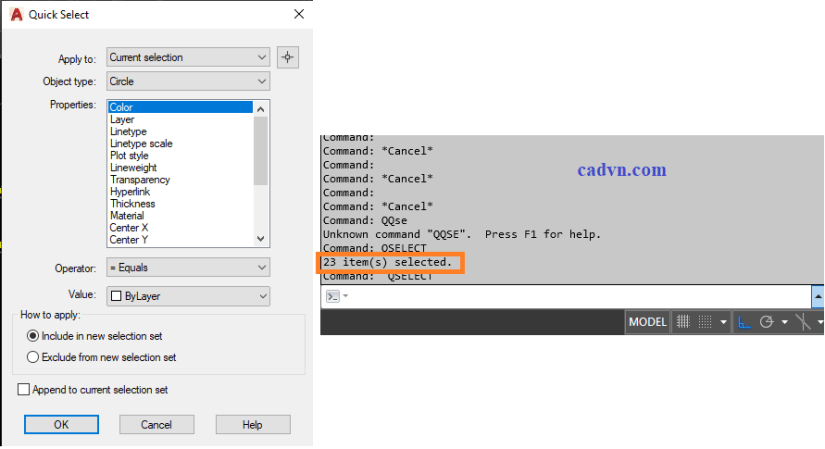Open the Value ByLayer dropdown
The height and width of the screenshot is (449, 825).
tap(188, 296)
